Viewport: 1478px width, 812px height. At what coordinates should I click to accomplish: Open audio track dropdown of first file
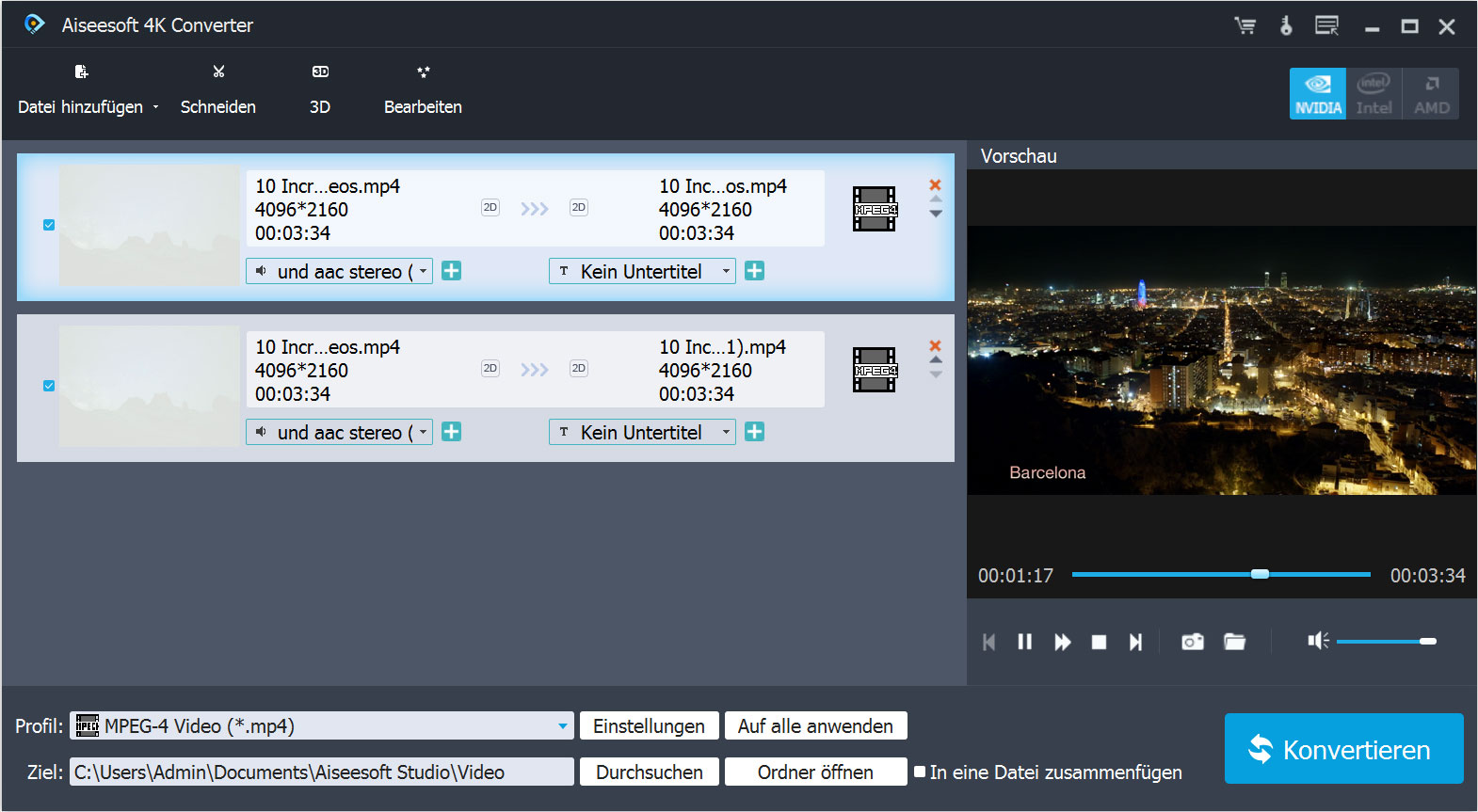click(x=339, y=272)
